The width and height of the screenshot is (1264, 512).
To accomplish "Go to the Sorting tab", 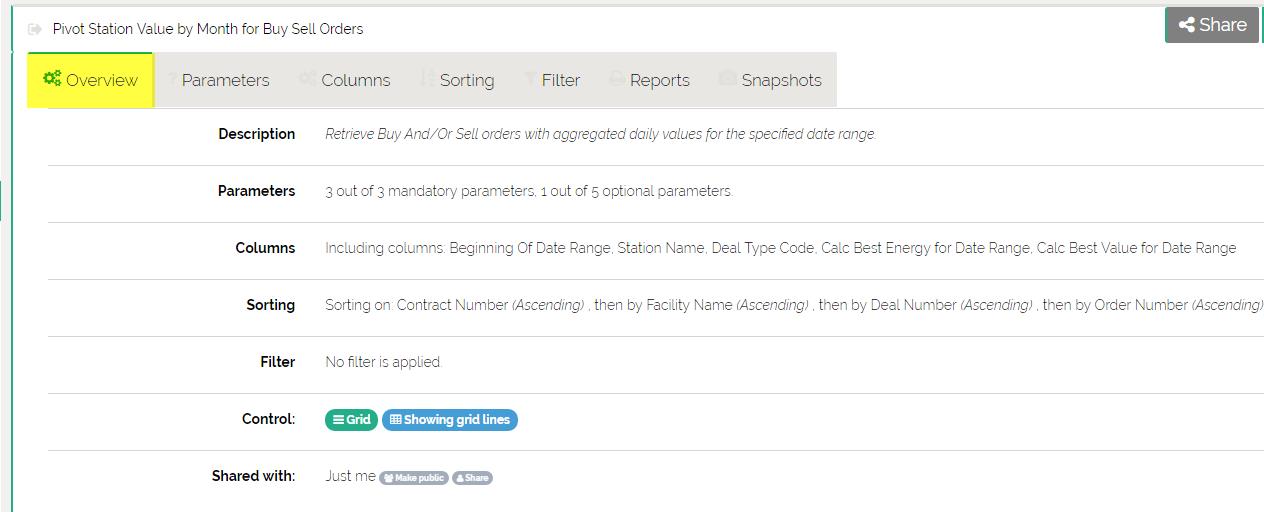I will pyautogui.click(x=466, y=80).
